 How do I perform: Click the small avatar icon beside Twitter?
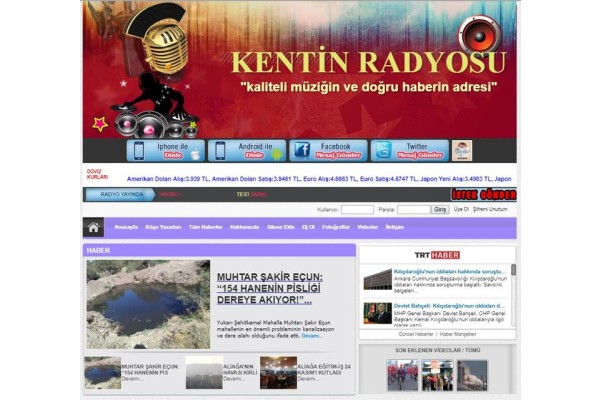462,150
